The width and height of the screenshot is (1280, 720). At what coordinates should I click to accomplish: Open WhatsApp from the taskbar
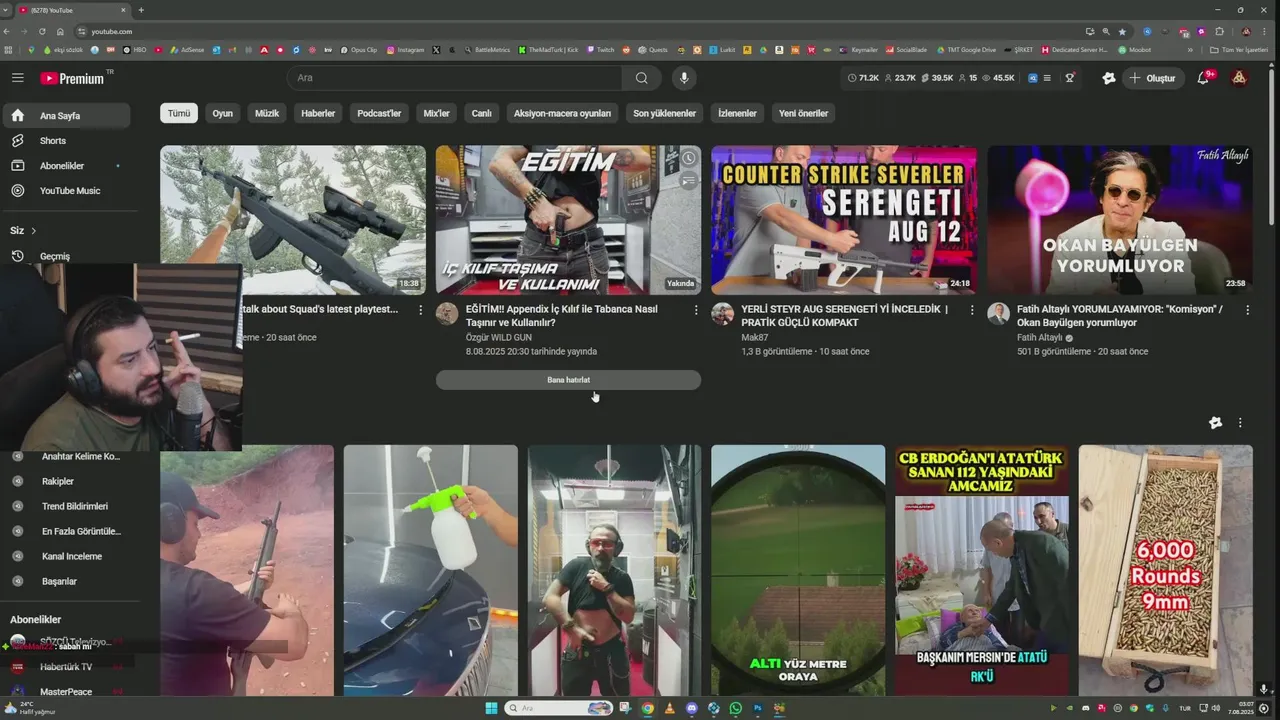tap(735, 708)
